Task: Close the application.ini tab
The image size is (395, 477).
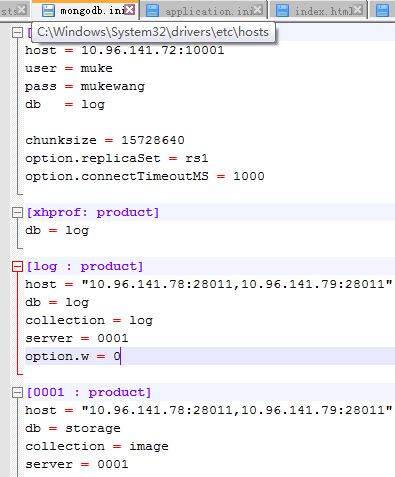Action: (x=257, y=10)
